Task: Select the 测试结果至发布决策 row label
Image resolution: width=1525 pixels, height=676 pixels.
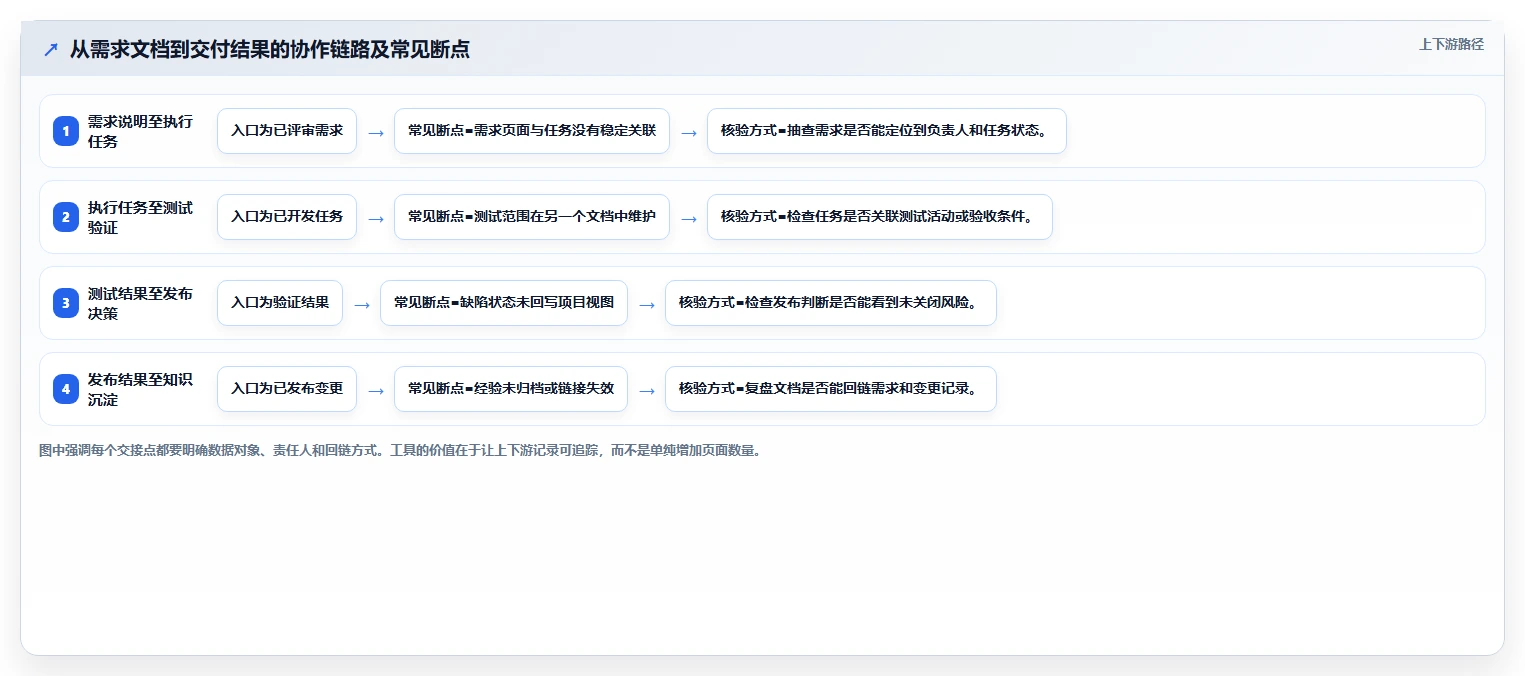Action: tap(140, 303)
